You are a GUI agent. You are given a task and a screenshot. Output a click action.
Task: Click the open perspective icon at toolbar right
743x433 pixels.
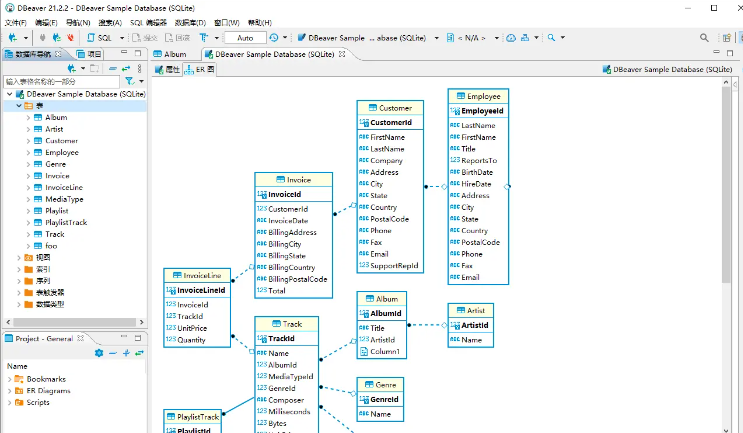pos(726,38)
